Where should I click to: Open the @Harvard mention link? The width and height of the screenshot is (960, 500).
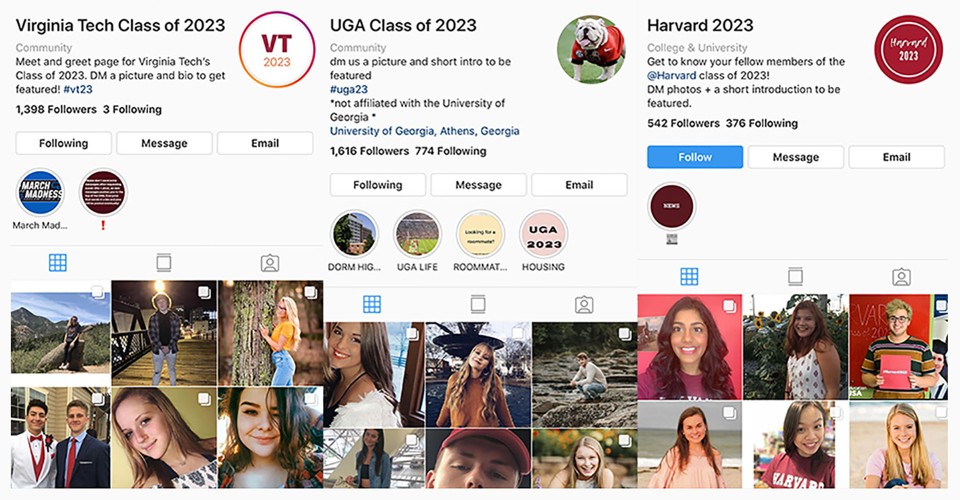(x=672, y=75)
